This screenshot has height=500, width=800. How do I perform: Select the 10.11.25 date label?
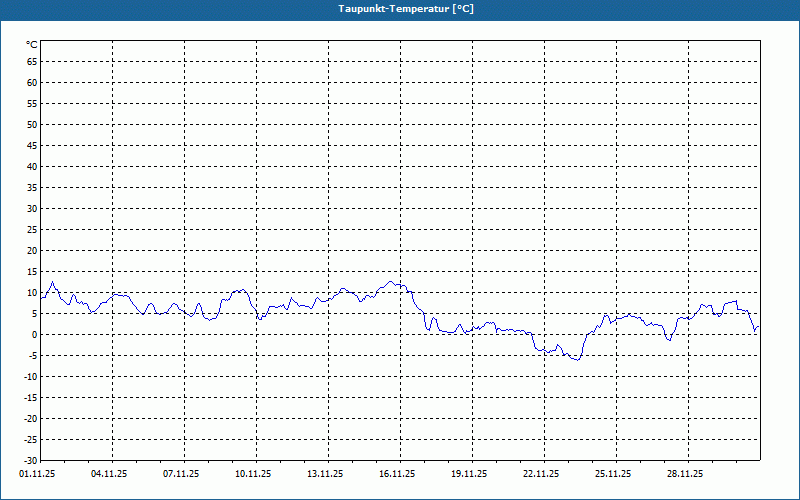253,474
